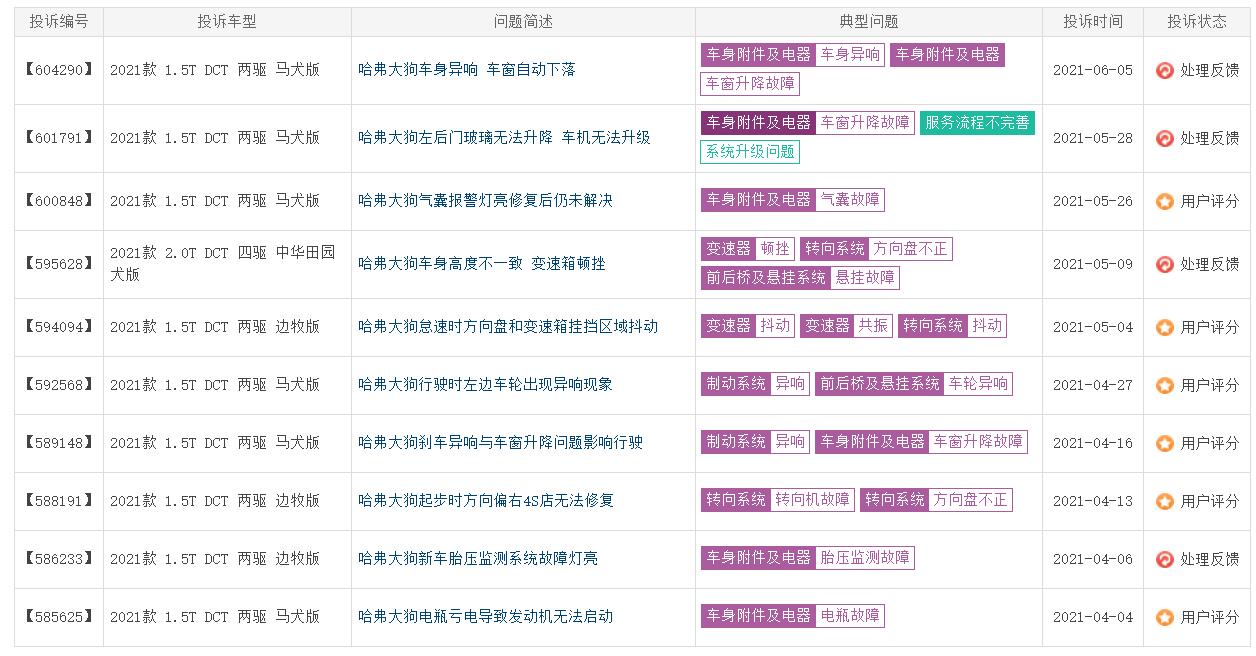Click the 处理反馈 icon in row 595628

1164,264
